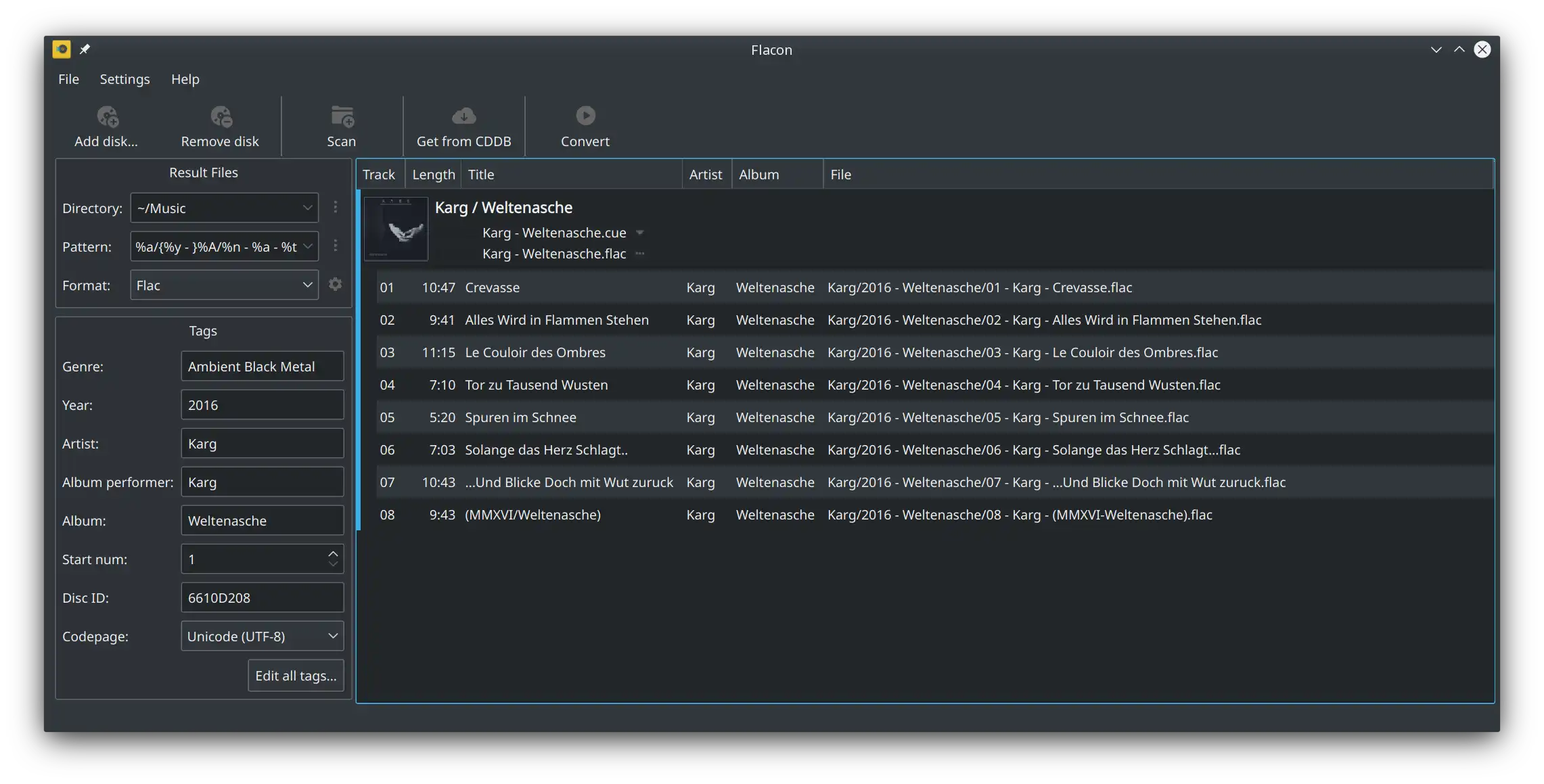Screen dimensions: 1544x784
Task: Decrease Start num with down arrow
Action: [x=333, y=565]
